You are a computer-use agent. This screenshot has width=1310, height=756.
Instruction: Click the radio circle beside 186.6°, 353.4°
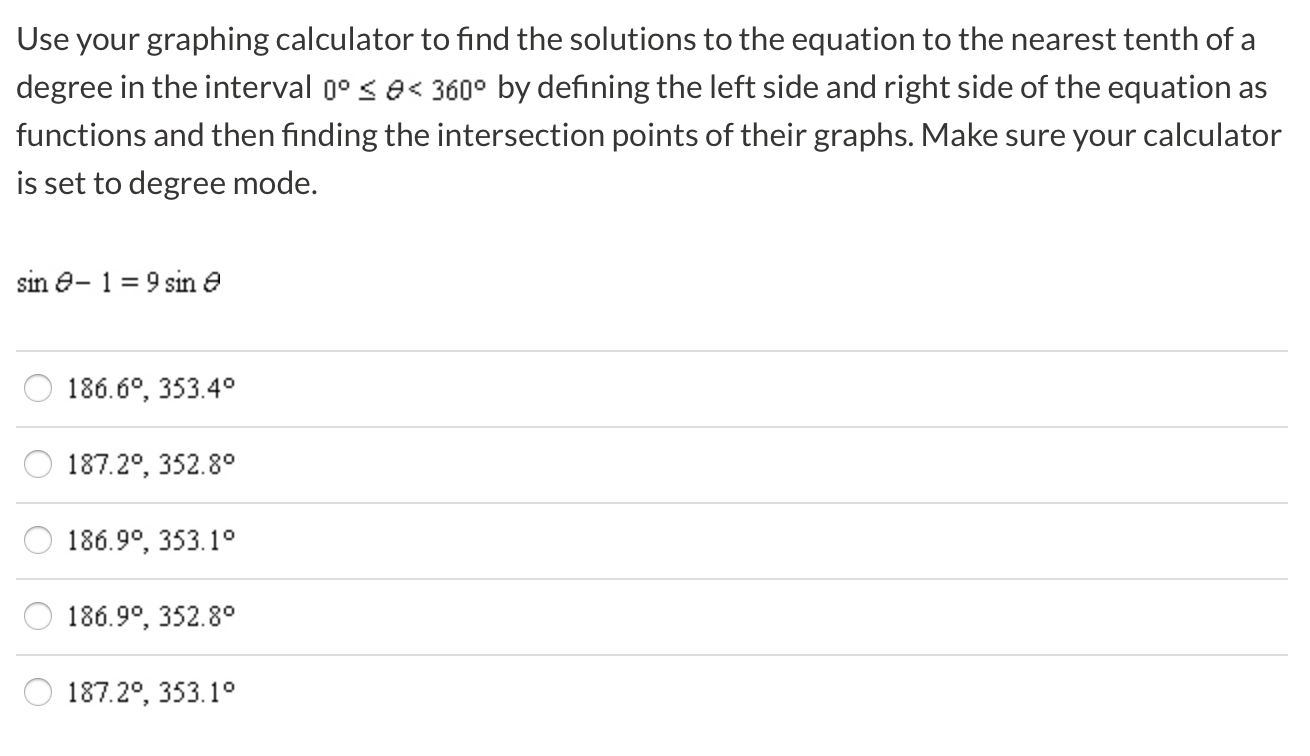click(37, 388)
